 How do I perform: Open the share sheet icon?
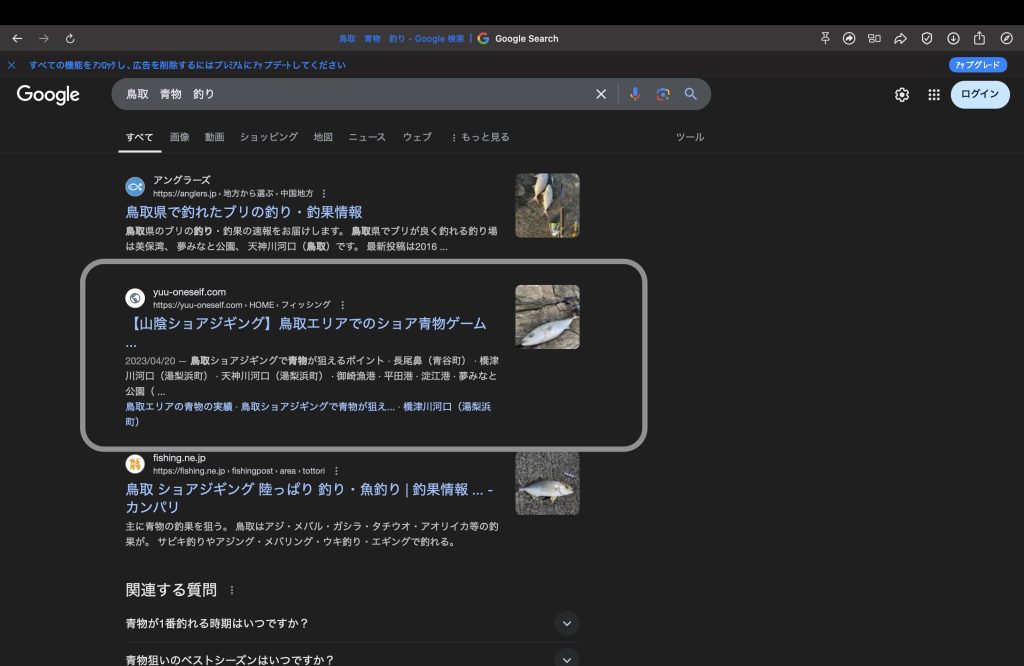point(979,38)
